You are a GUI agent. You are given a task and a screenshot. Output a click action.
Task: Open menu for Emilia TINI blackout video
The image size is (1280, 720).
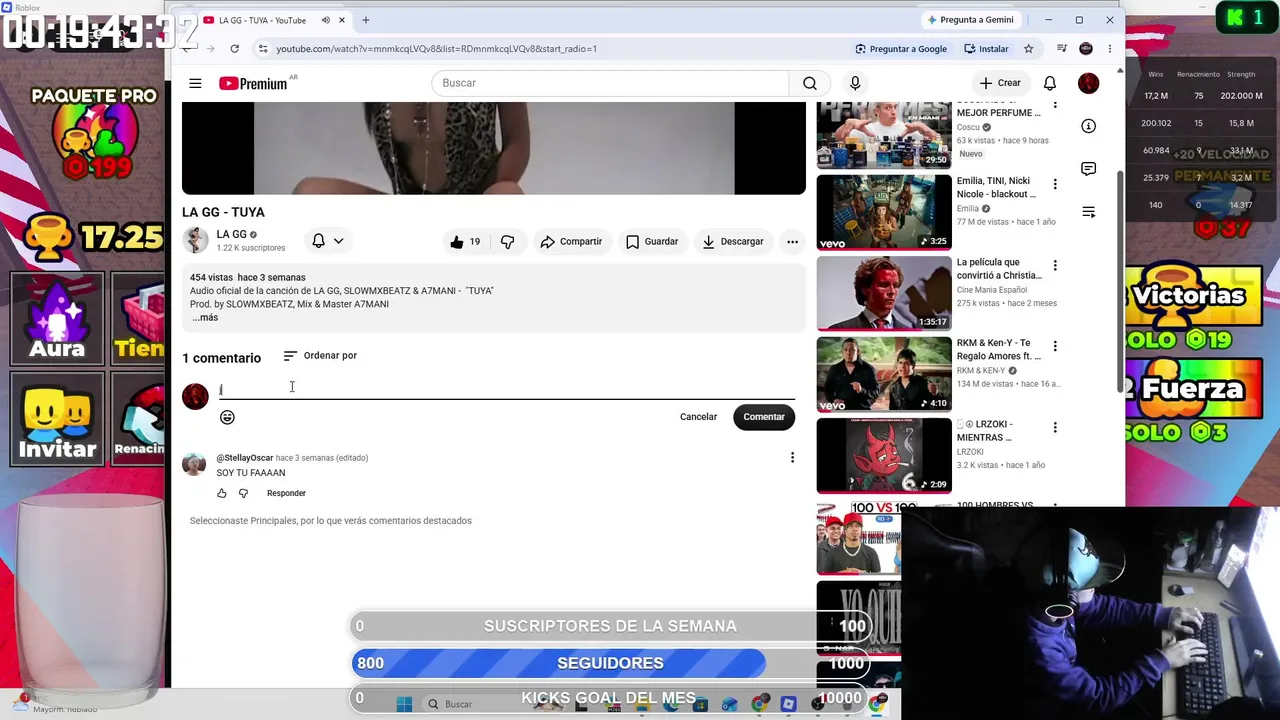click(x=1054, y=184)
